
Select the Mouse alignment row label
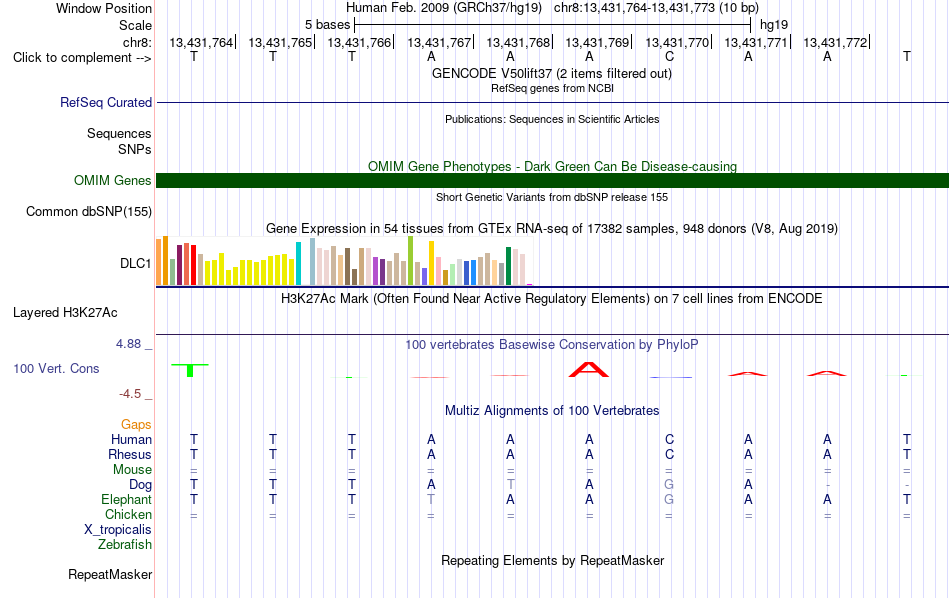tap(132, 470)
